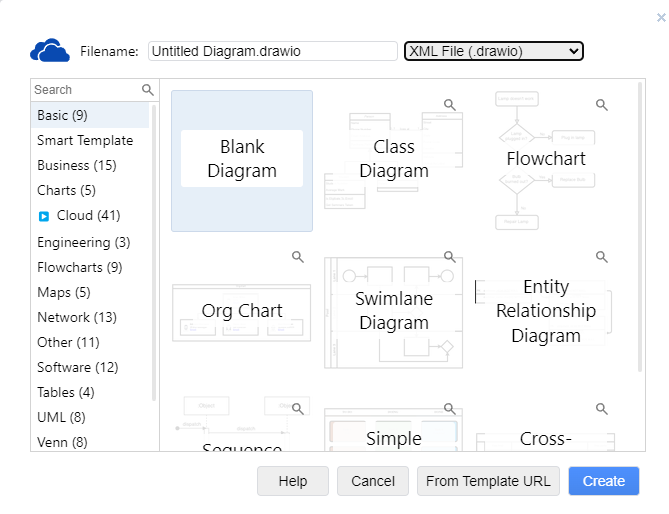Choose the Org Chart template

242,313
